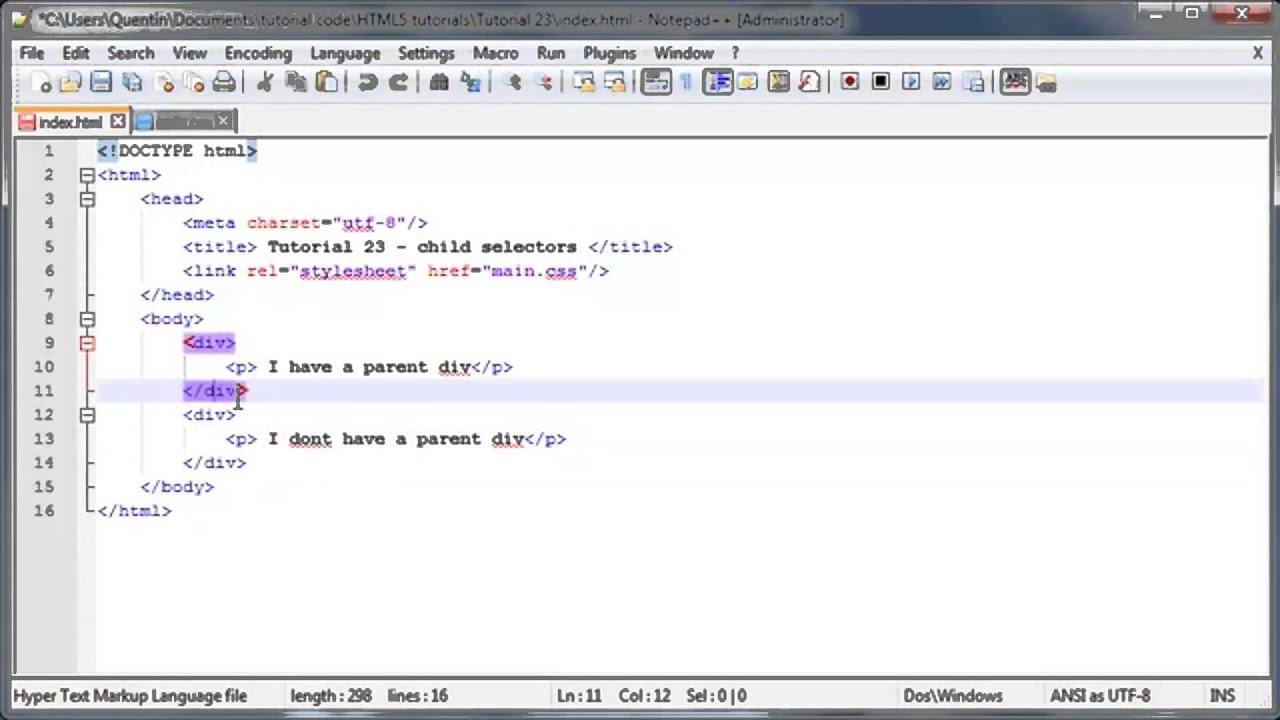Collapse the div fold on line 12
The width and height of the screenshot is (1280, 720).
[x=87, y=415]
